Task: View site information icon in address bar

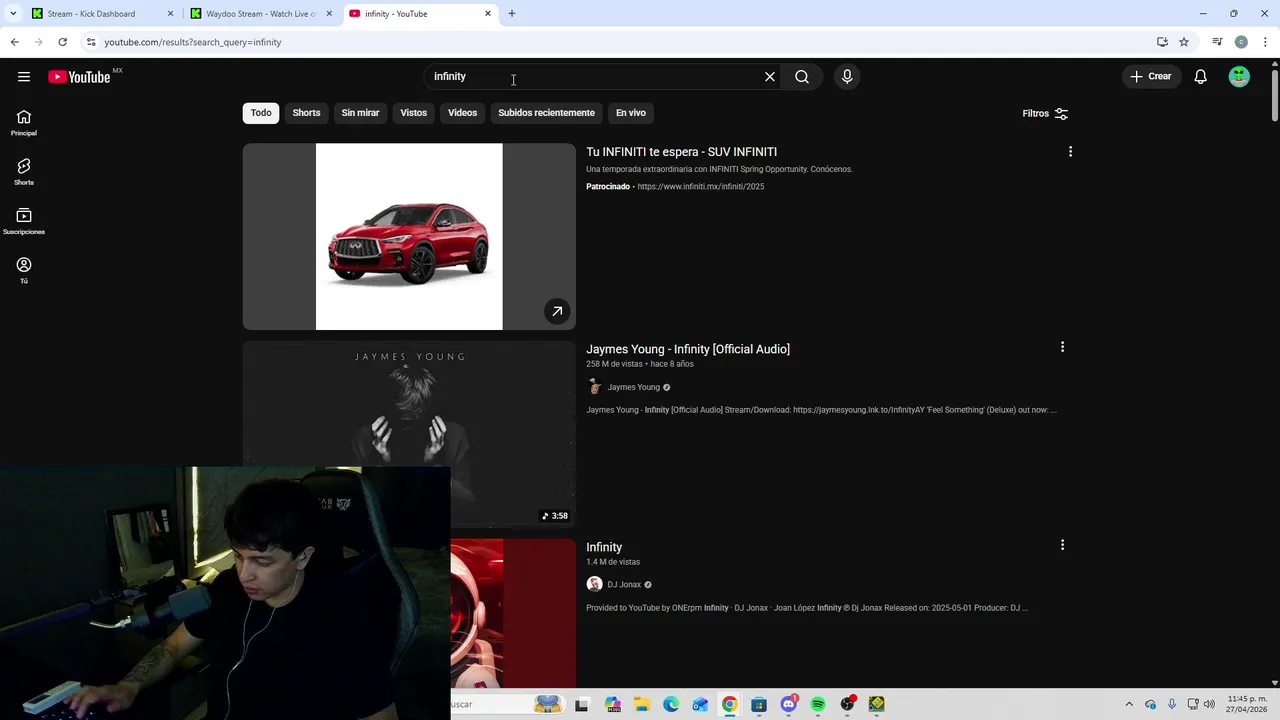Action: pos(91,42)
